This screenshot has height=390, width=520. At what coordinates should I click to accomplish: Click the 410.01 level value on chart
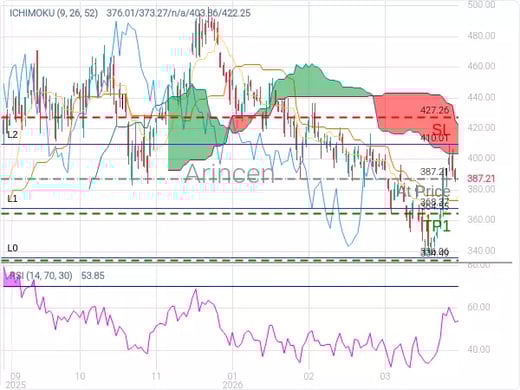(x=434, y=138)
